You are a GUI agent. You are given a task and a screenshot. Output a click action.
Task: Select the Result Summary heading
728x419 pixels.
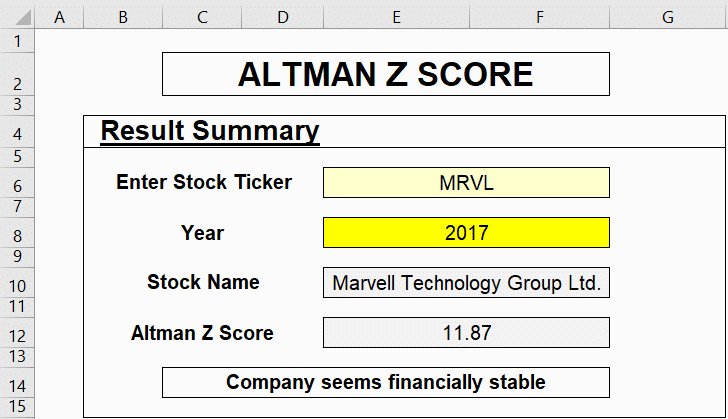(x=210, y=131)
